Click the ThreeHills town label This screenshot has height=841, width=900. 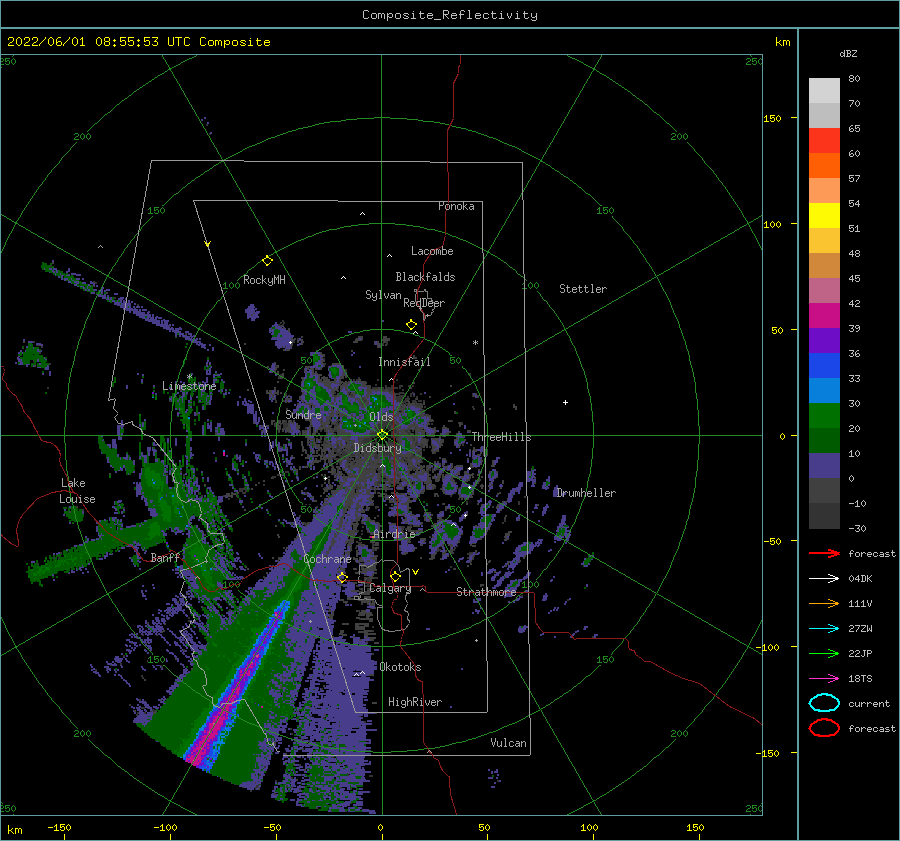click(502, 437)
